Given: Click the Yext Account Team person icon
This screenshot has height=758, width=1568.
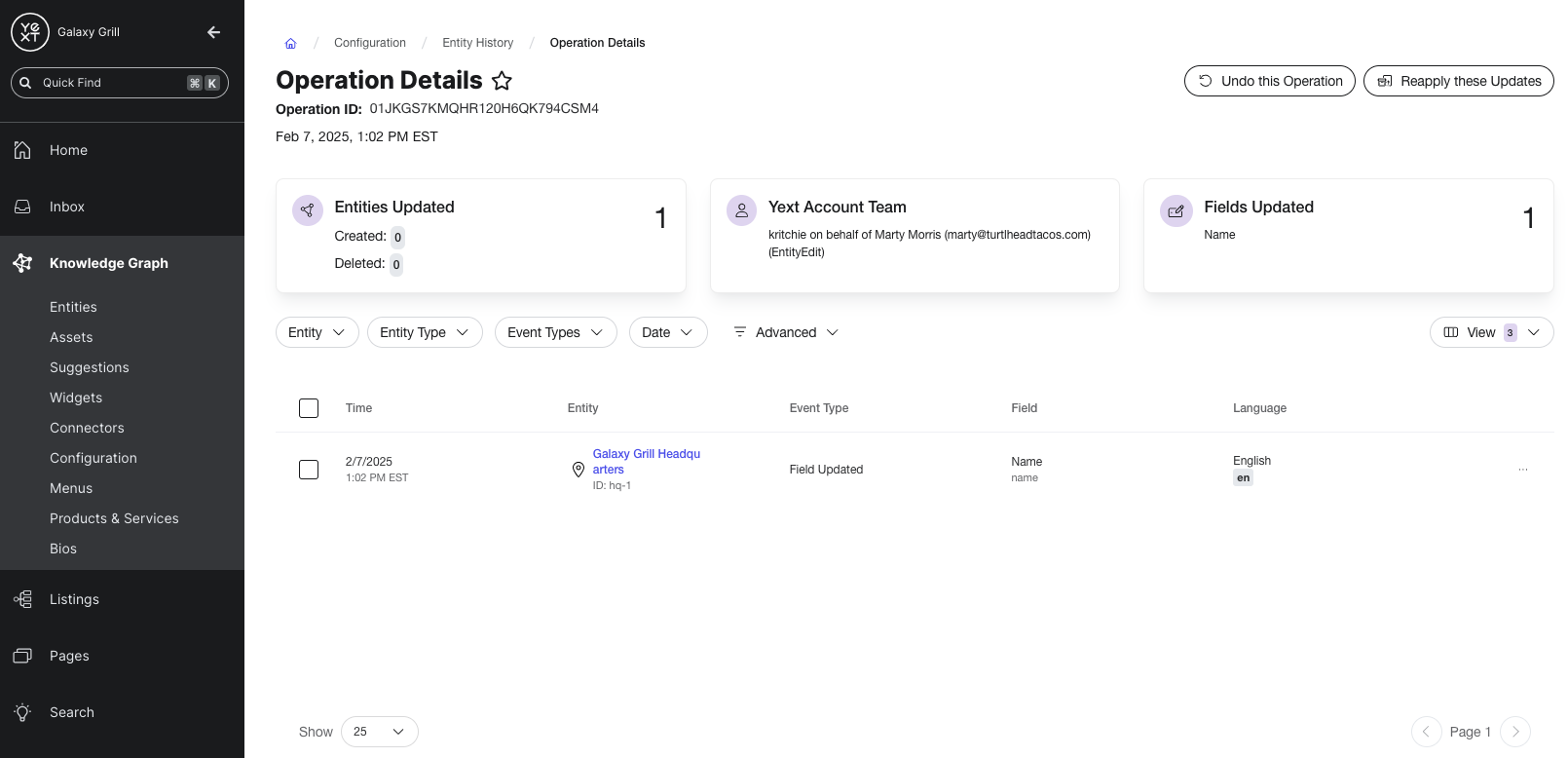Looking at the screenshot, I should (x=741, y=210).
